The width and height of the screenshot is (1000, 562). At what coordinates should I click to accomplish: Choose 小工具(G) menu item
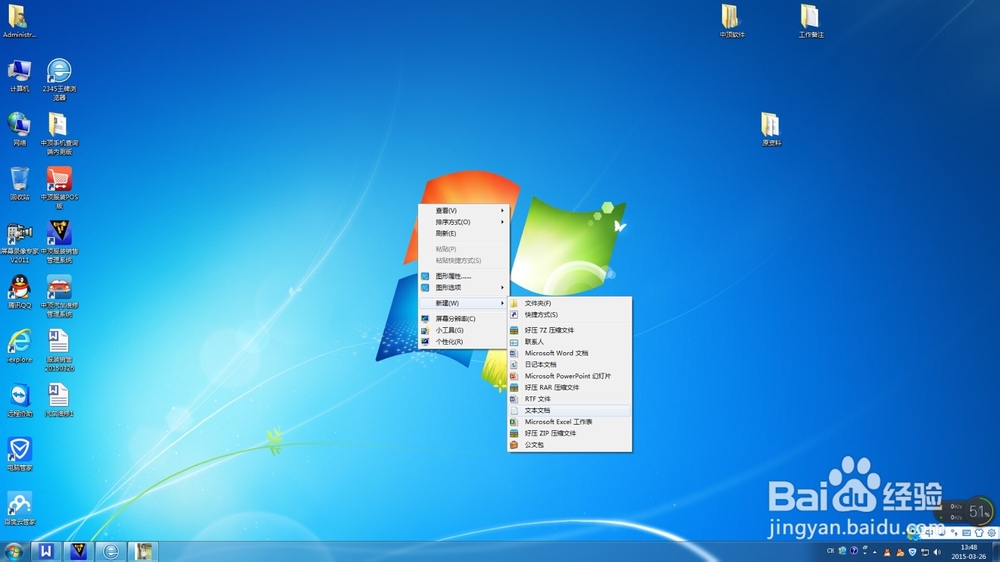click(x=464, y=330)
